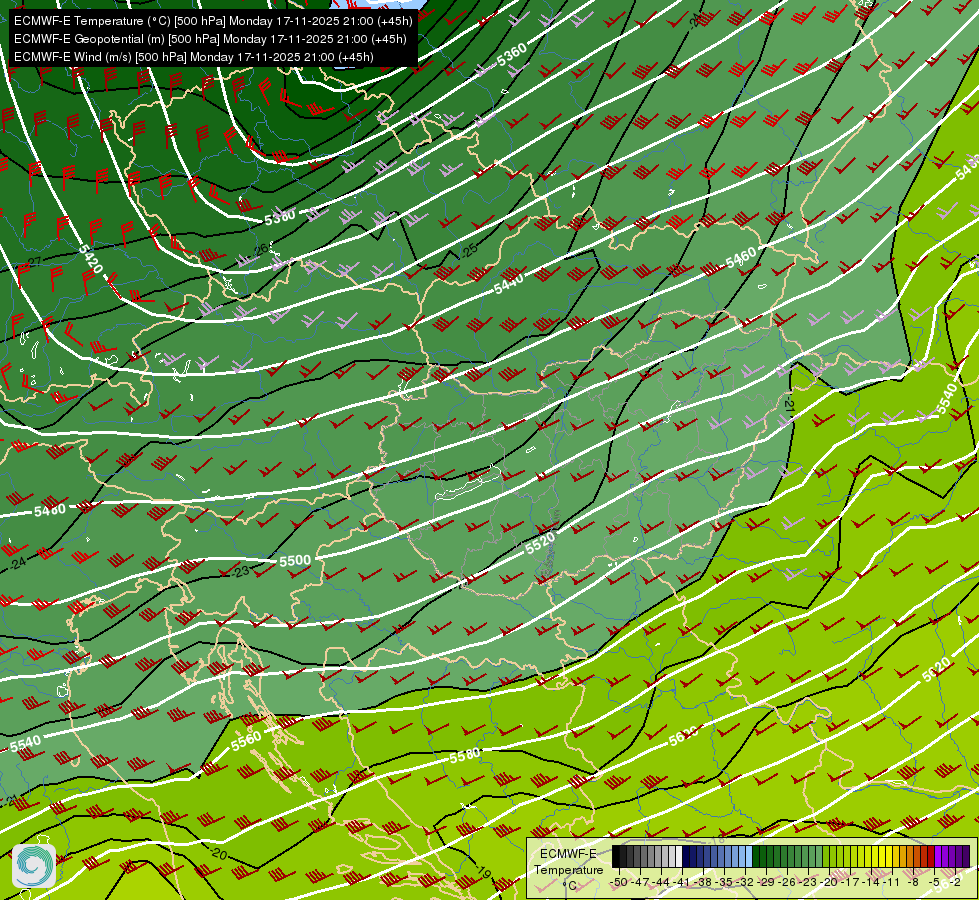Click the 5580 geopotential contour label
The height and width of the screenshot is (900, 979).
[x=465, y=756]
